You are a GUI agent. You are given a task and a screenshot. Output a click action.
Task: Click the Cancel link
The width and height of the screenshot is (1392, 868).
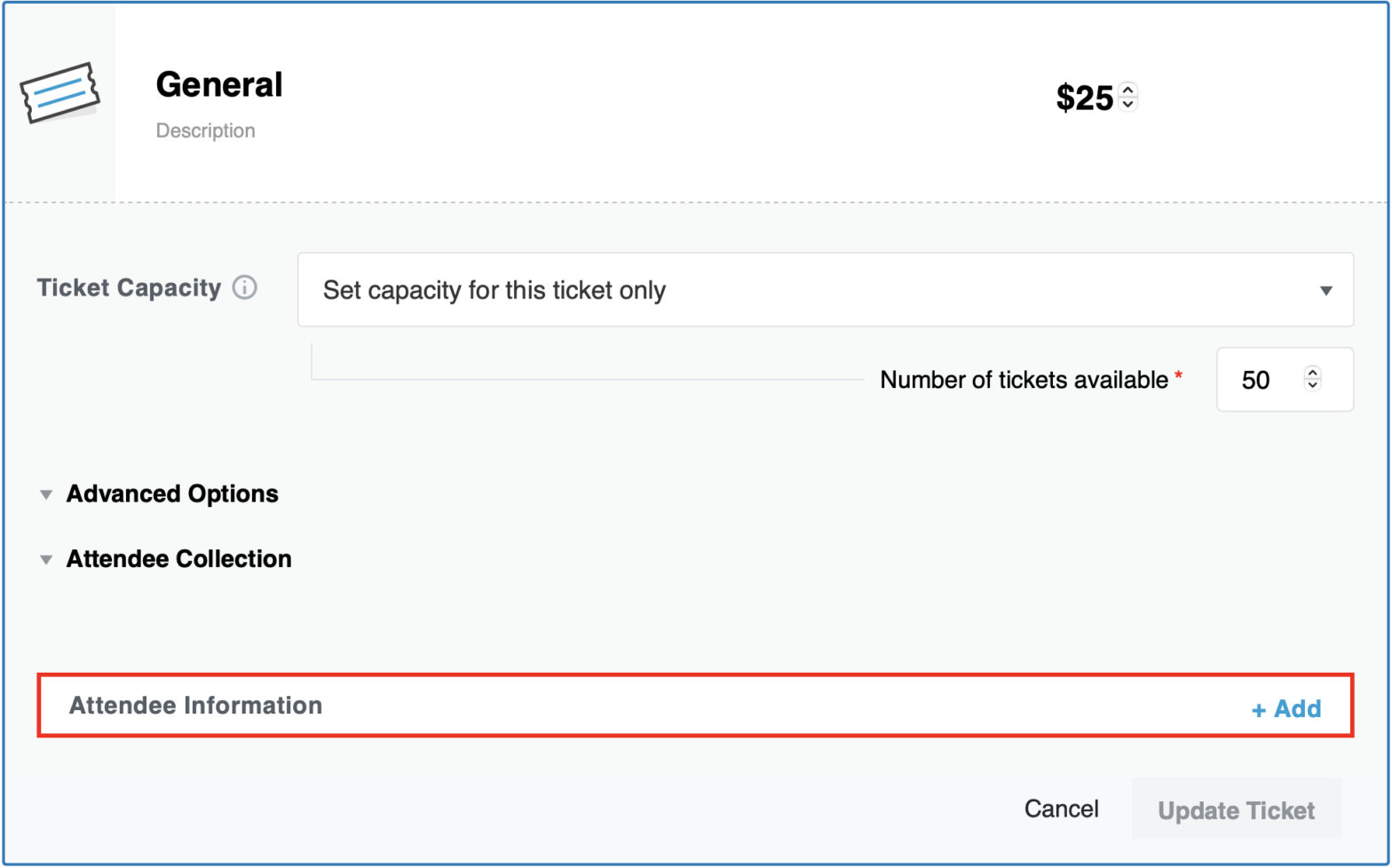click(x=1062, y=809)
